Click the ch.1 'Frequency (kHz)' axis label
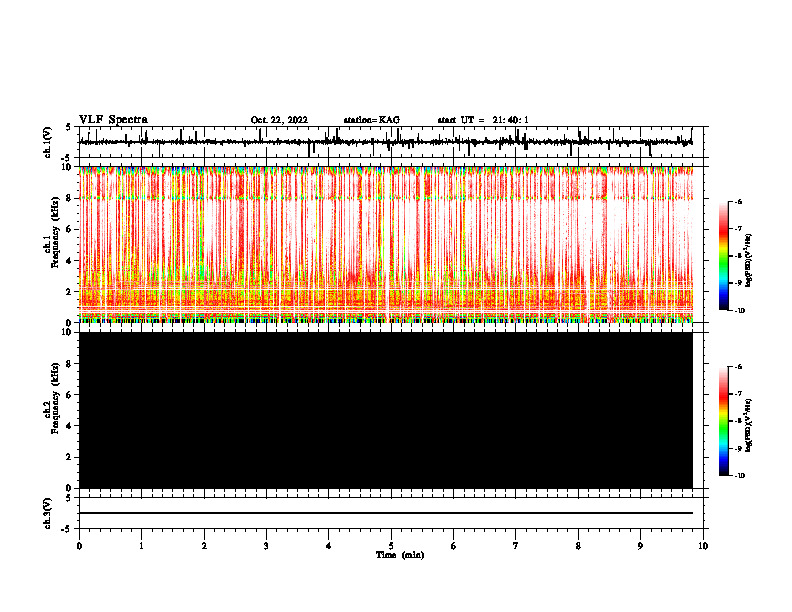The width and height of the screenshot is (792, 612). (x=55, y=232)
